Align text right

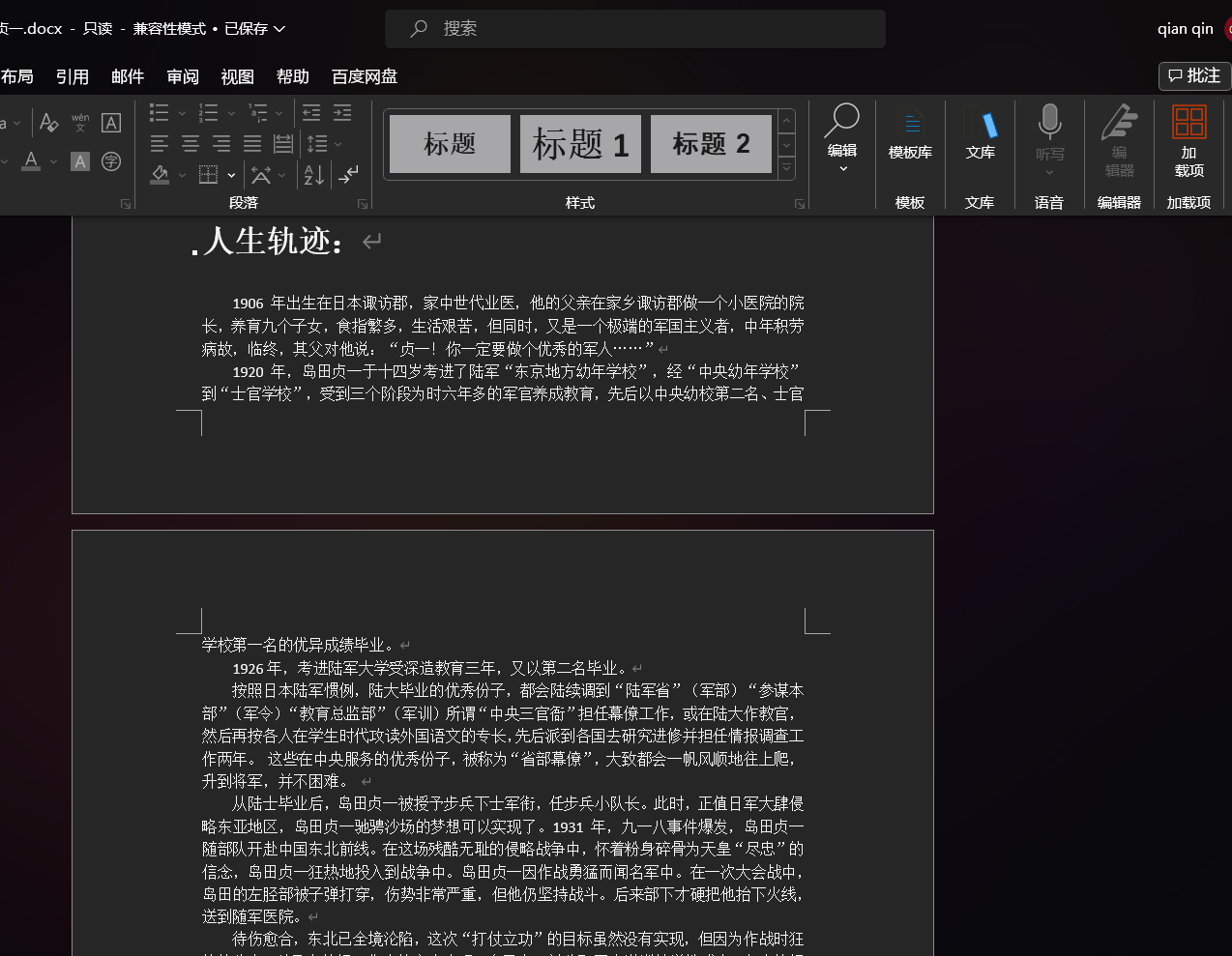(221, 144)
